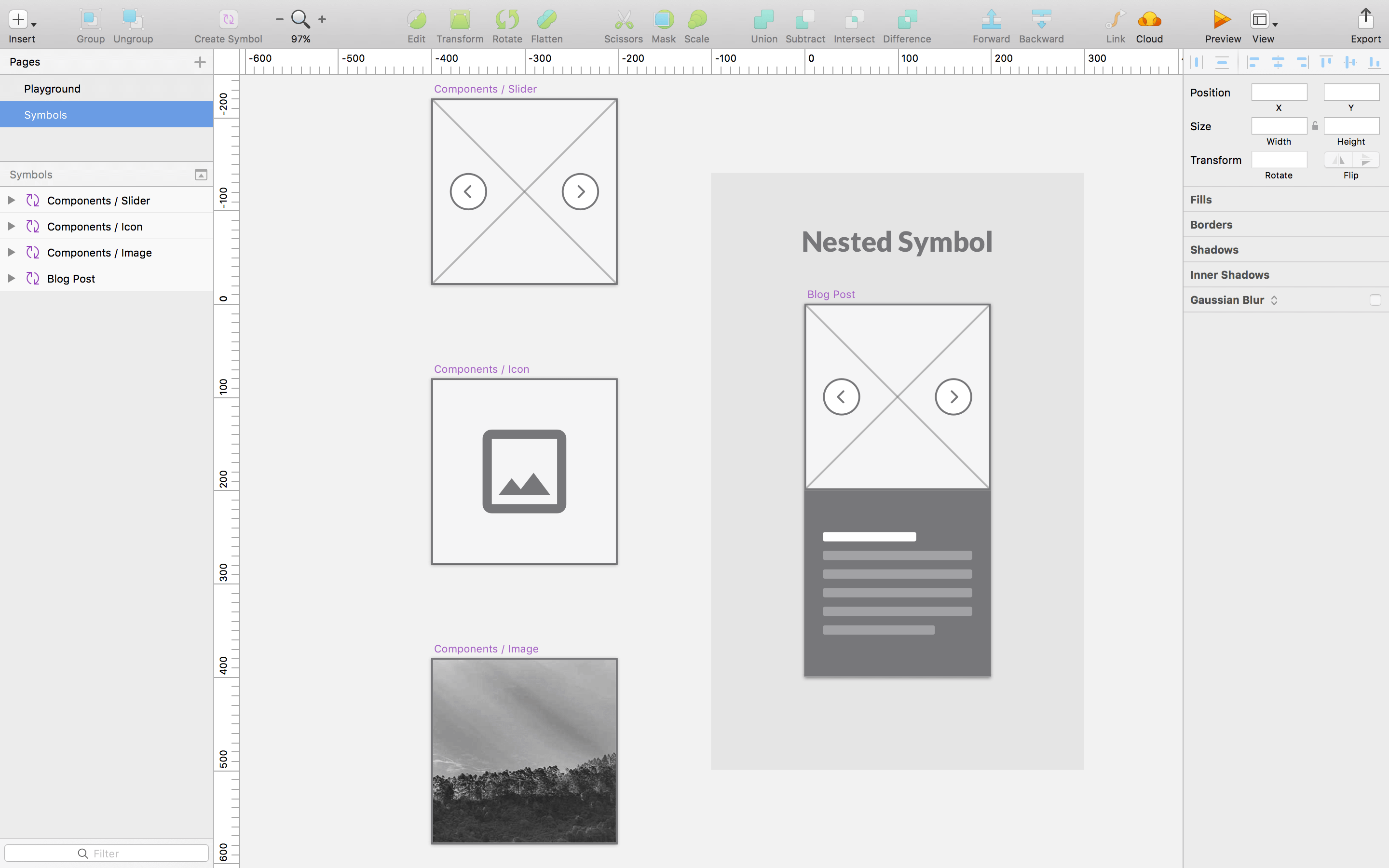Image resolution: width=1389 pixels, height=868 pixels.
Task: Start the Preview
Action: (x=1222, y=20)
